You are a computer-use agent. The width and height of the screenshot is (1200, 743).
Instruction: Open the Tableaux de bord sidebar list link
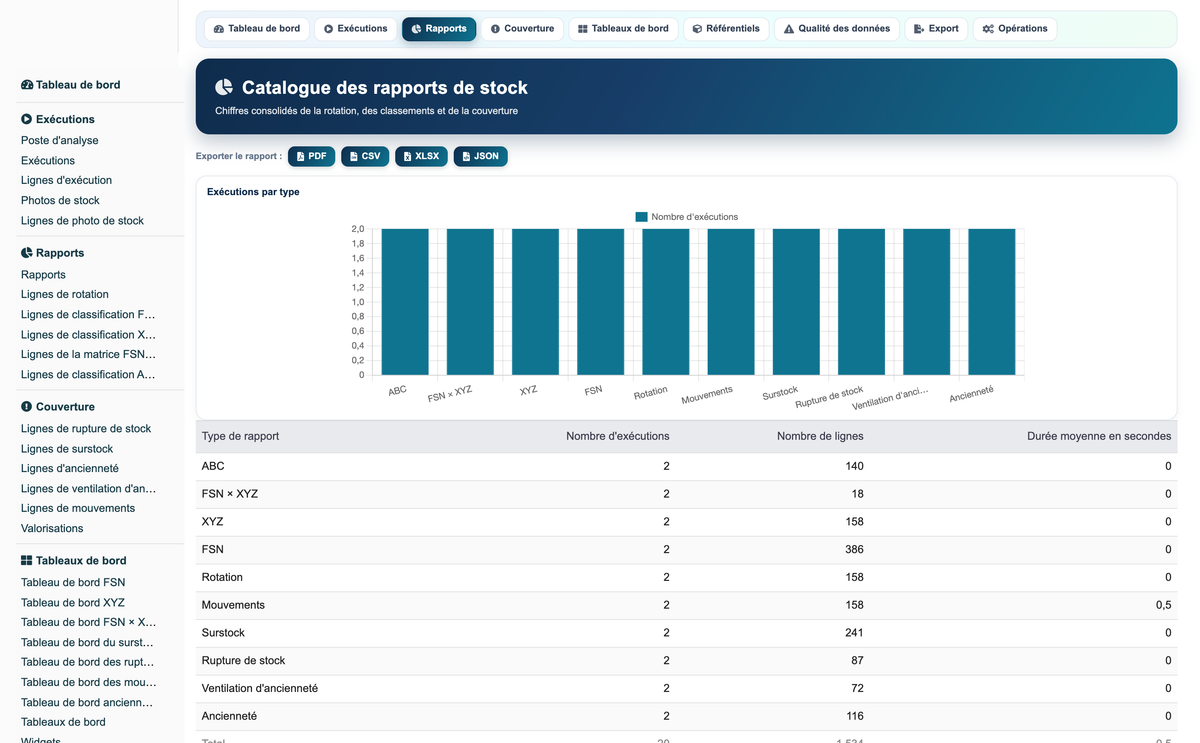[x=63, y=723]
